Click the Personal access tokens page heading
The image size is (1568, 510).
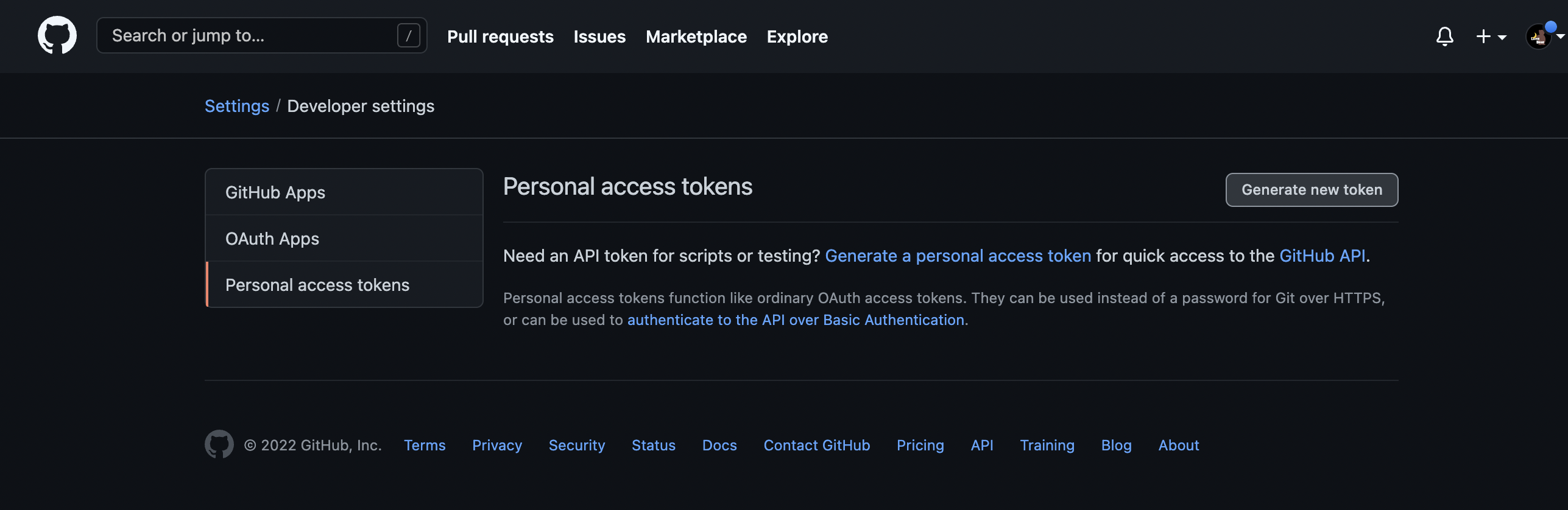[627, 186]
